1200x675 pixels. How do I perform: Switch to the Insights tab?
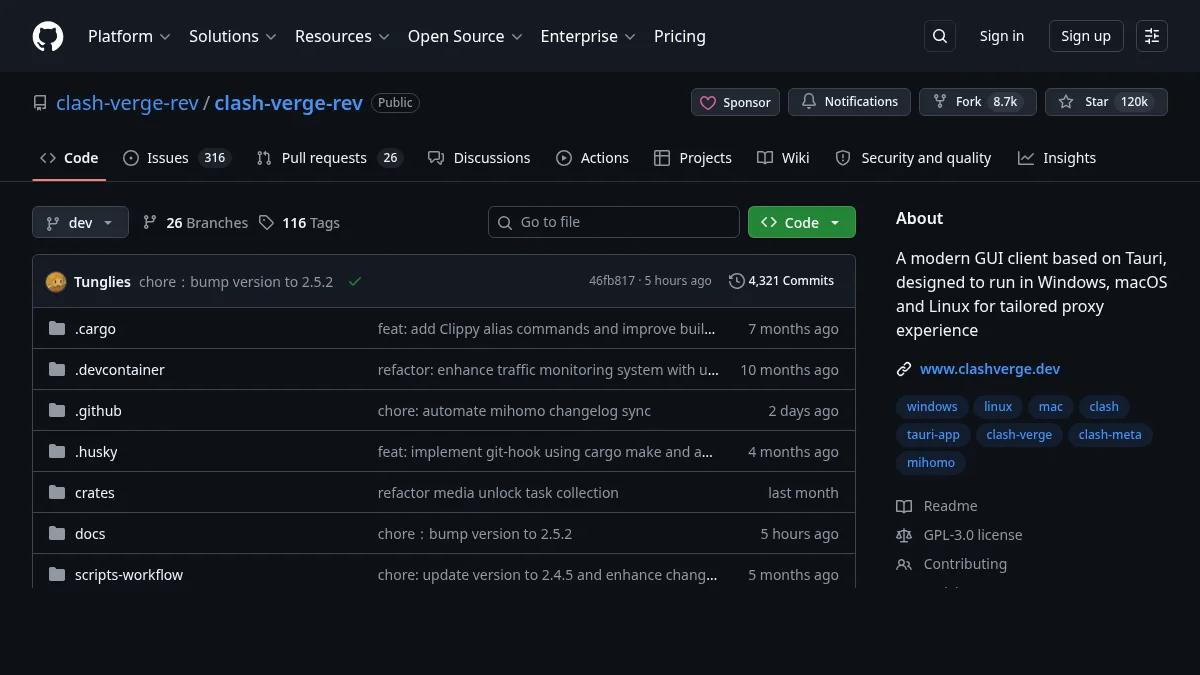1057,158
